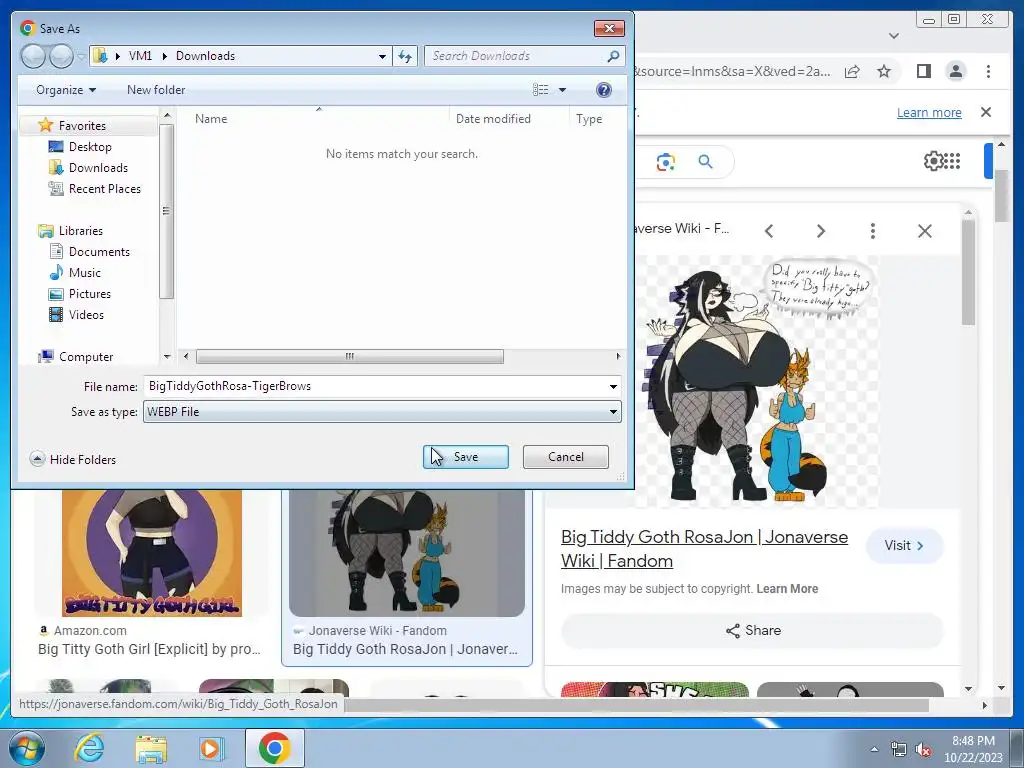1024x768 pixels.
Task: Show the previous image in preview panel
Action: pyautogui.click(x=769, y=231)
